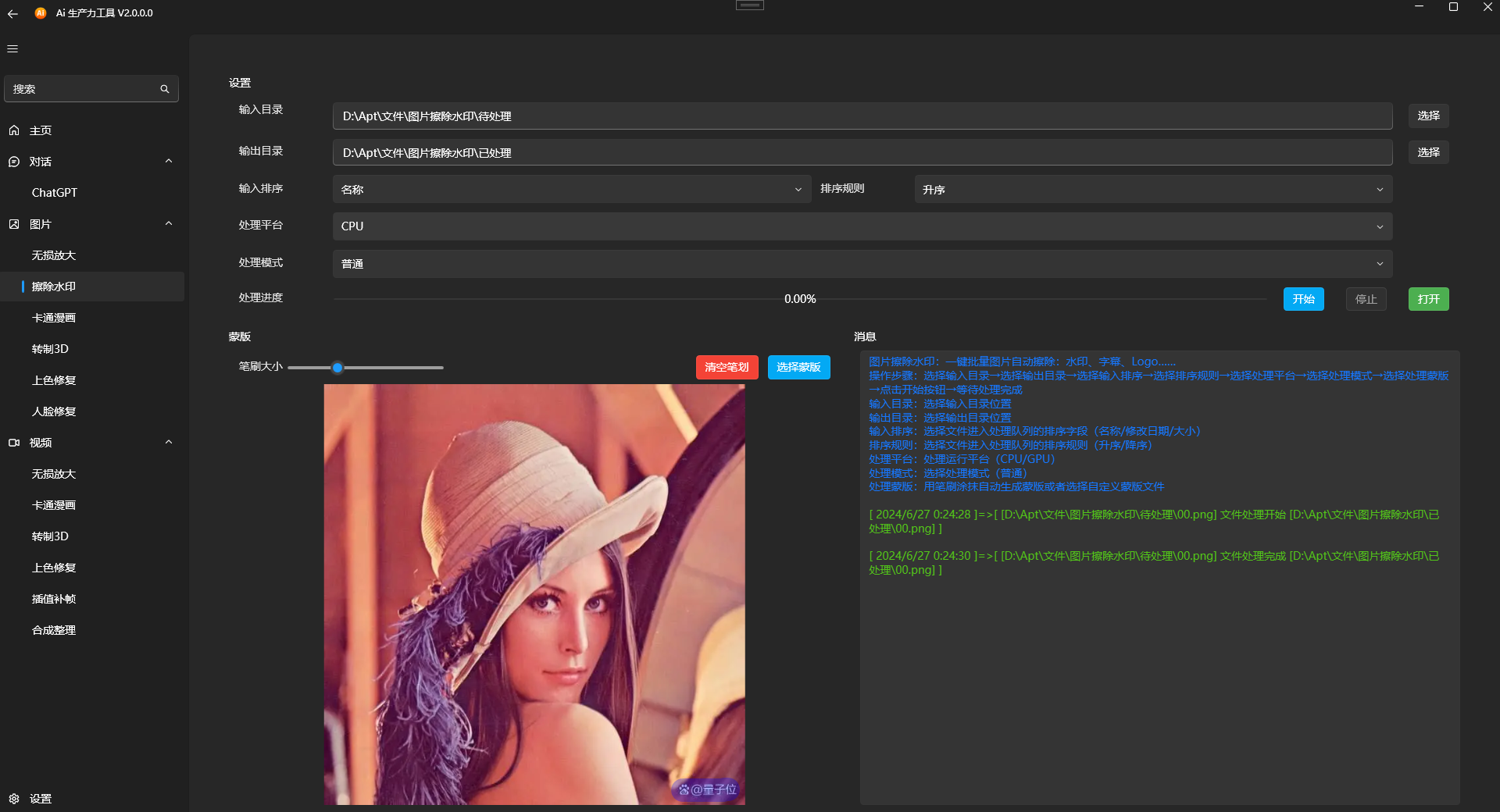Click the Ai app logo icon
The height and width of the screenshot is (812, 1500).
point(41,13)
